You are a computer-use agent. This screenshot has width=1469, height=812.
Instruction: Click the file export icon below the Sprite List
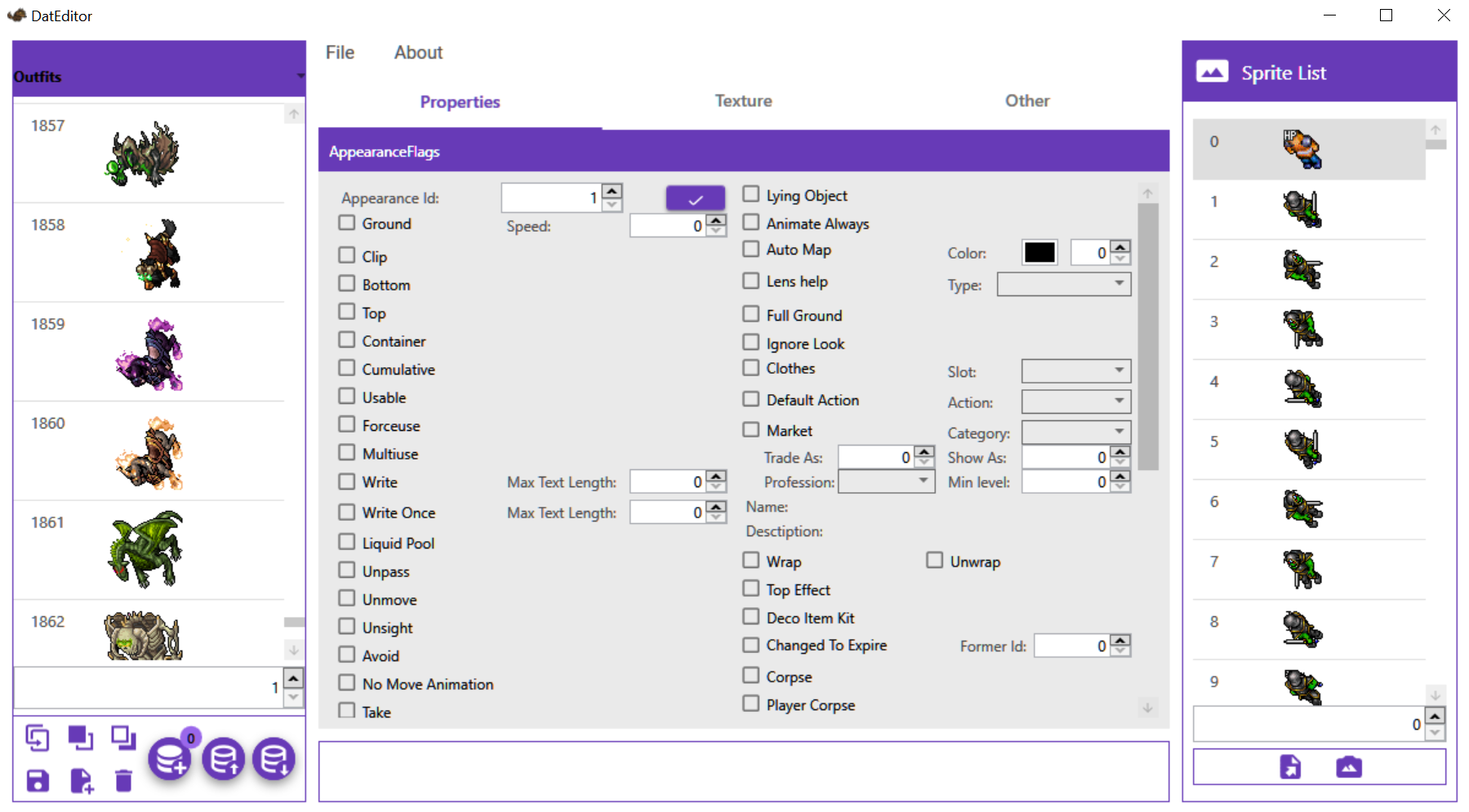pos(1290,766)
